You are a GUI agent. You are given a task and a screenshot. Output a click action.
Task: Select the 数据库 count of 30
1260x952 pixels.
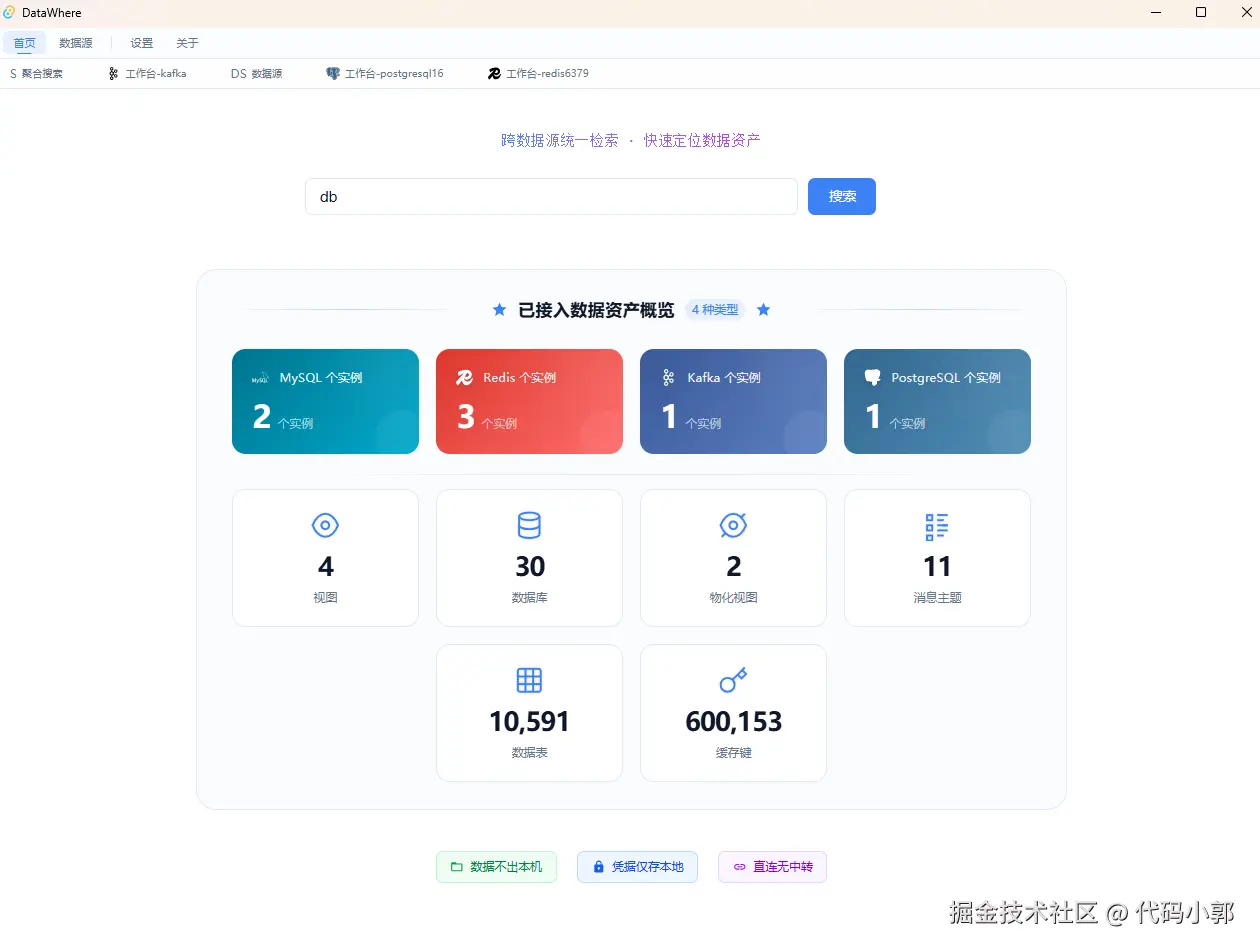(530, 567)
